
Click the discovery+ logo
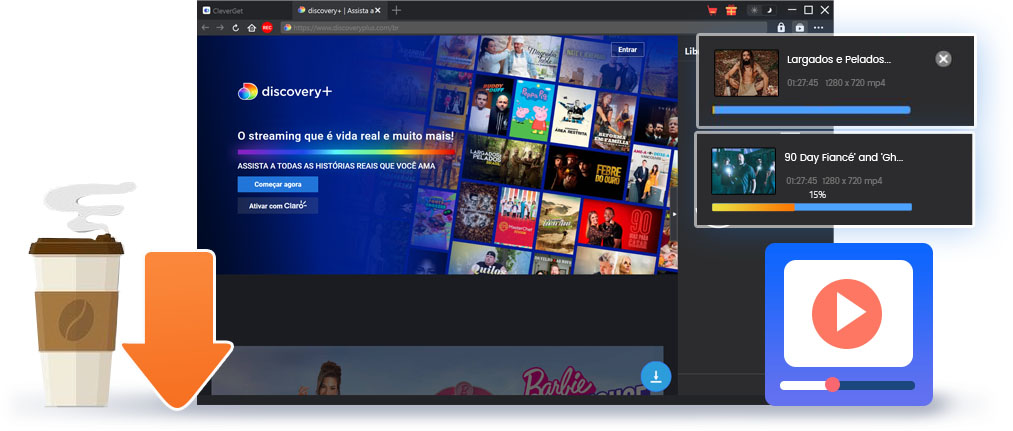(x=285, y=92)
